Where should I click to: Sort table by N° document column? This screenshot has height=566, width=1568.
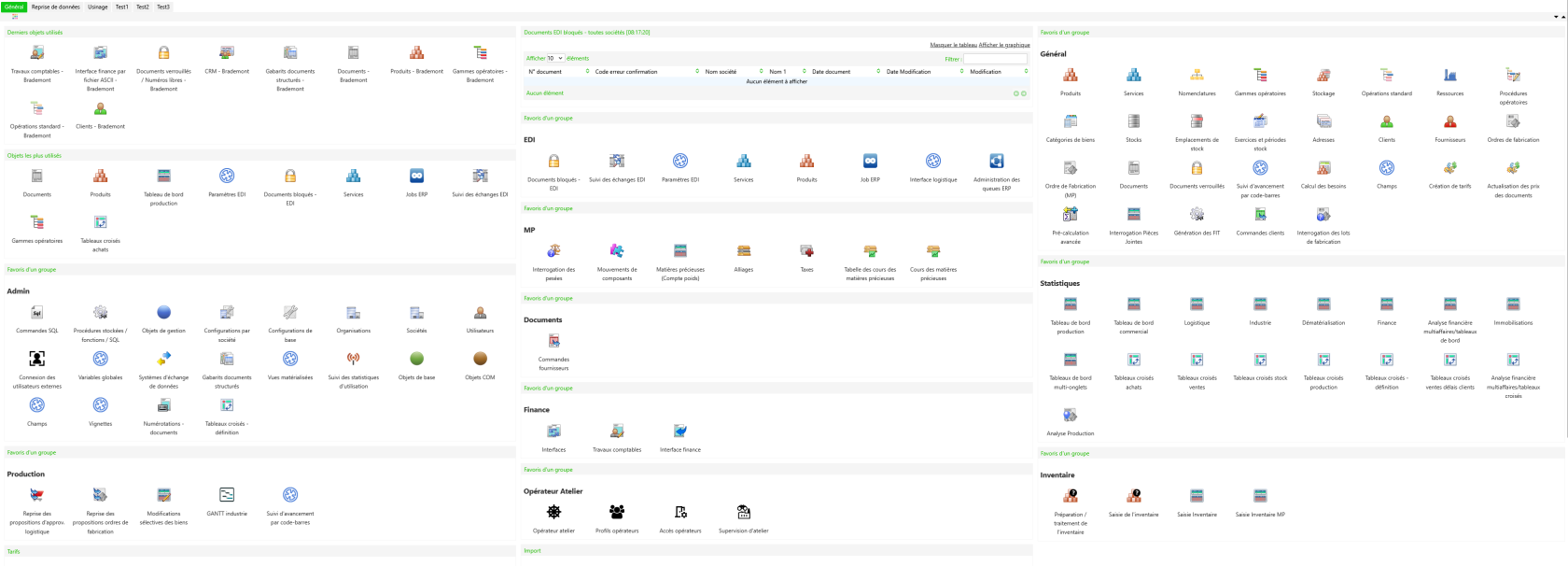[x=558, y=71]
